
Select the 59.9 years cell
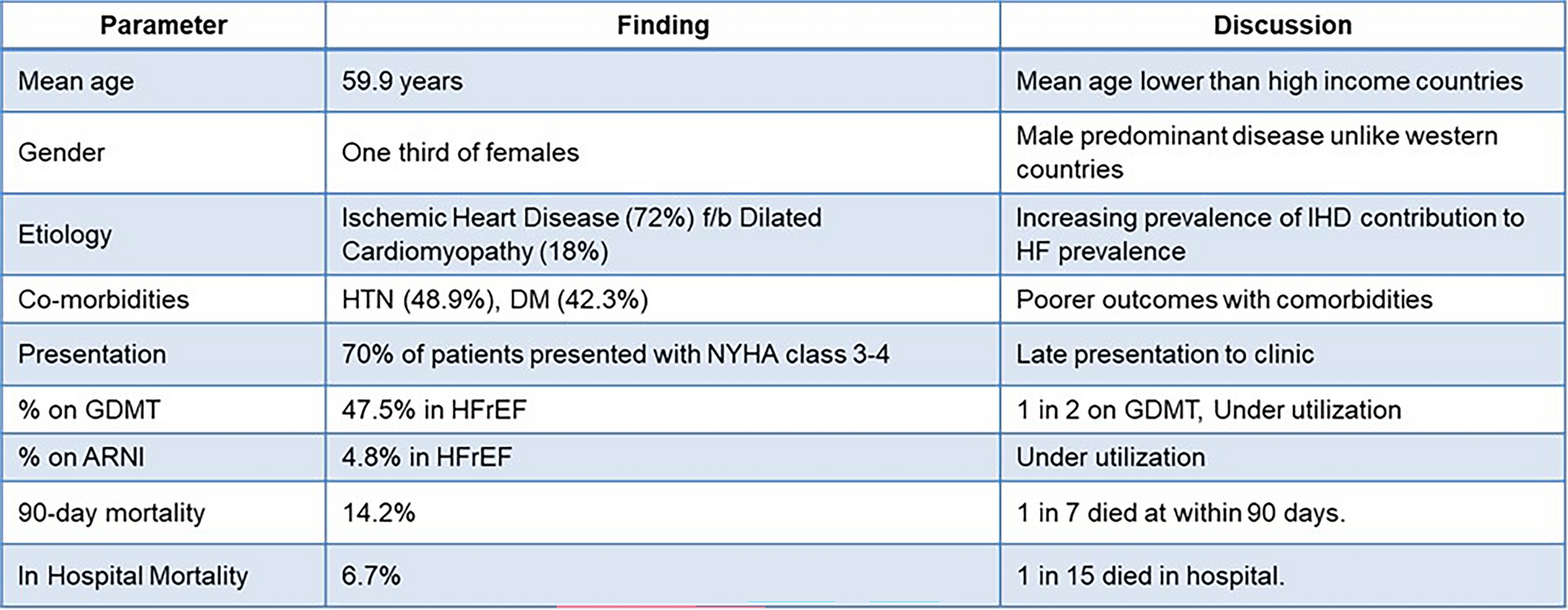pos(402,82)
